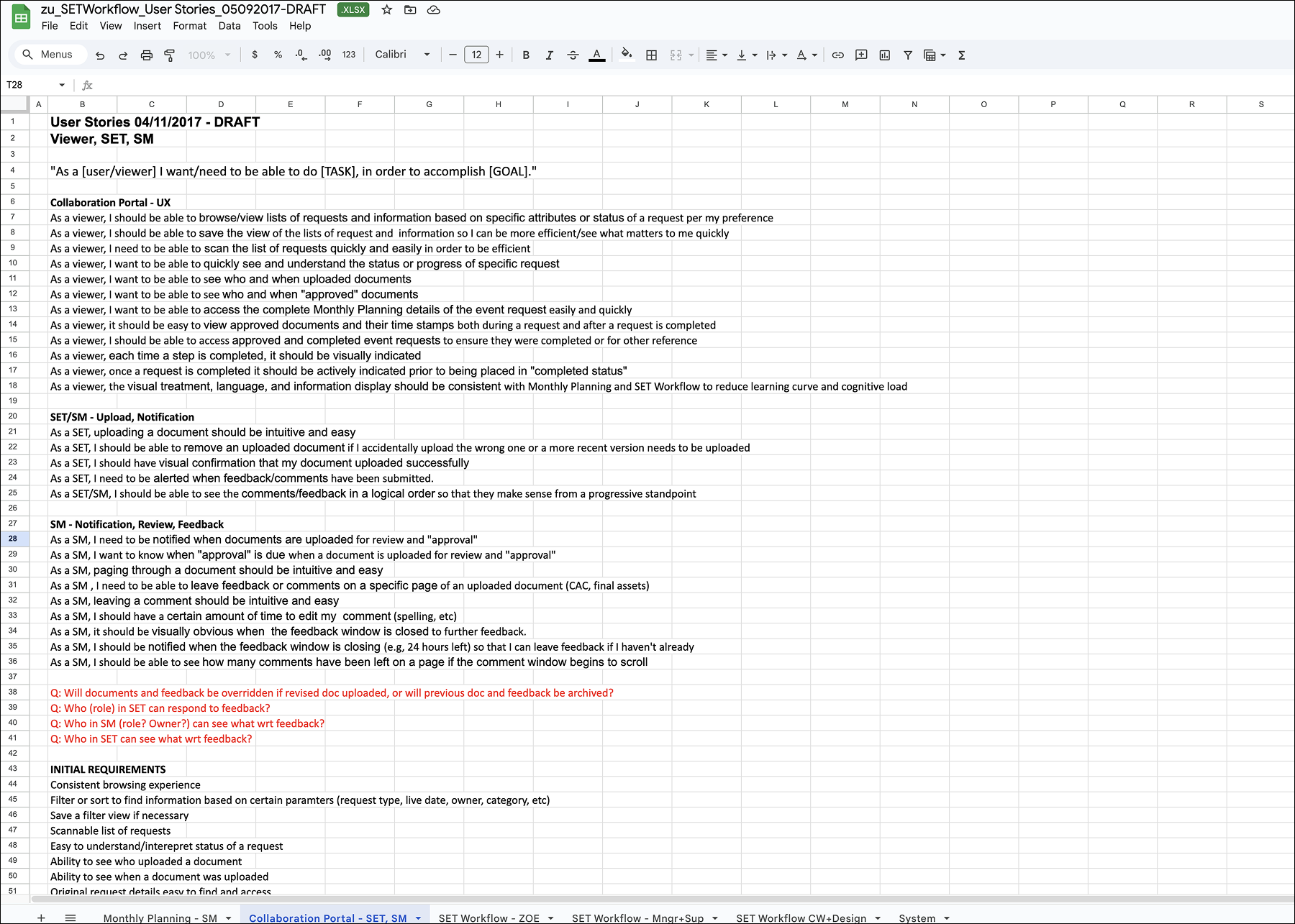Insert a chart
The image size is (1295, 924).
(885, 55)
